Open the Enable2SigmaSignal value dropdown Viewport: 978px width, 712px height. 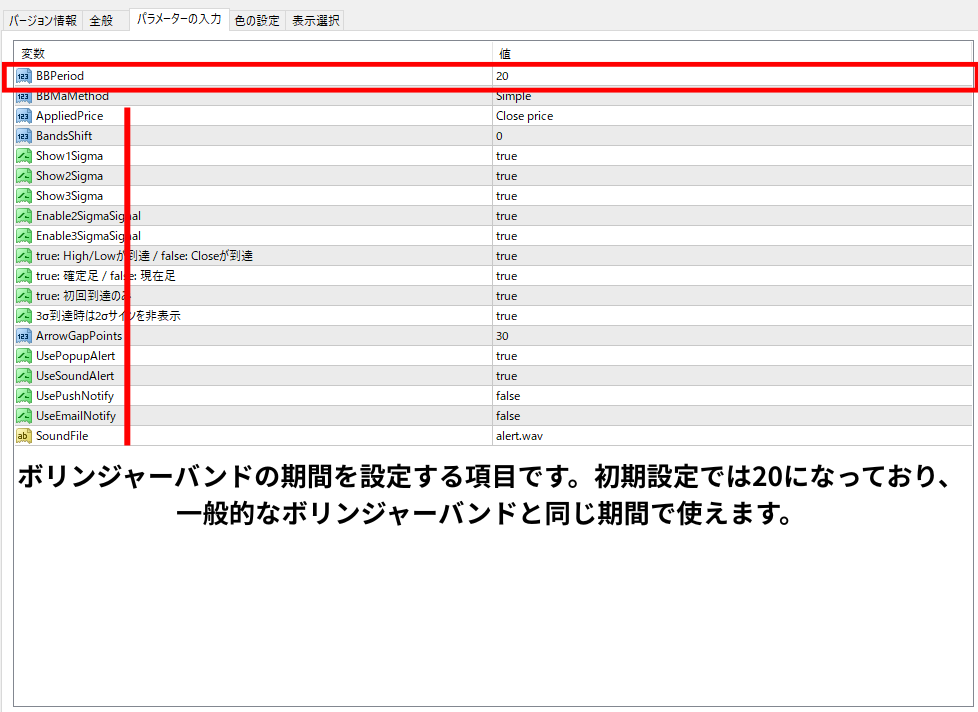click(x=506, y=216)
